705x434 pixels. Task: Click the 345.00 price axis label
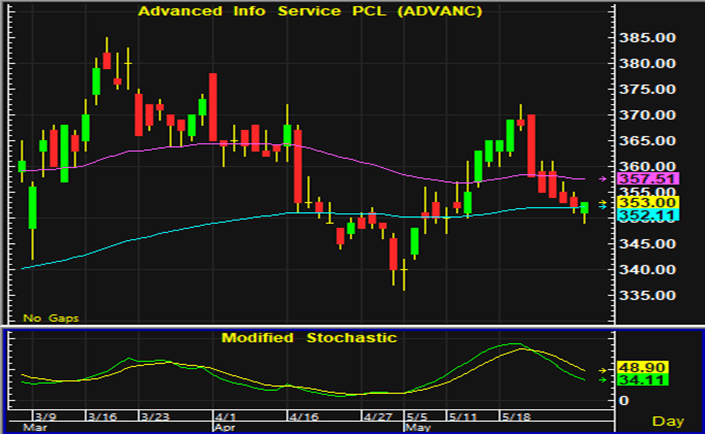click(647, 244)
